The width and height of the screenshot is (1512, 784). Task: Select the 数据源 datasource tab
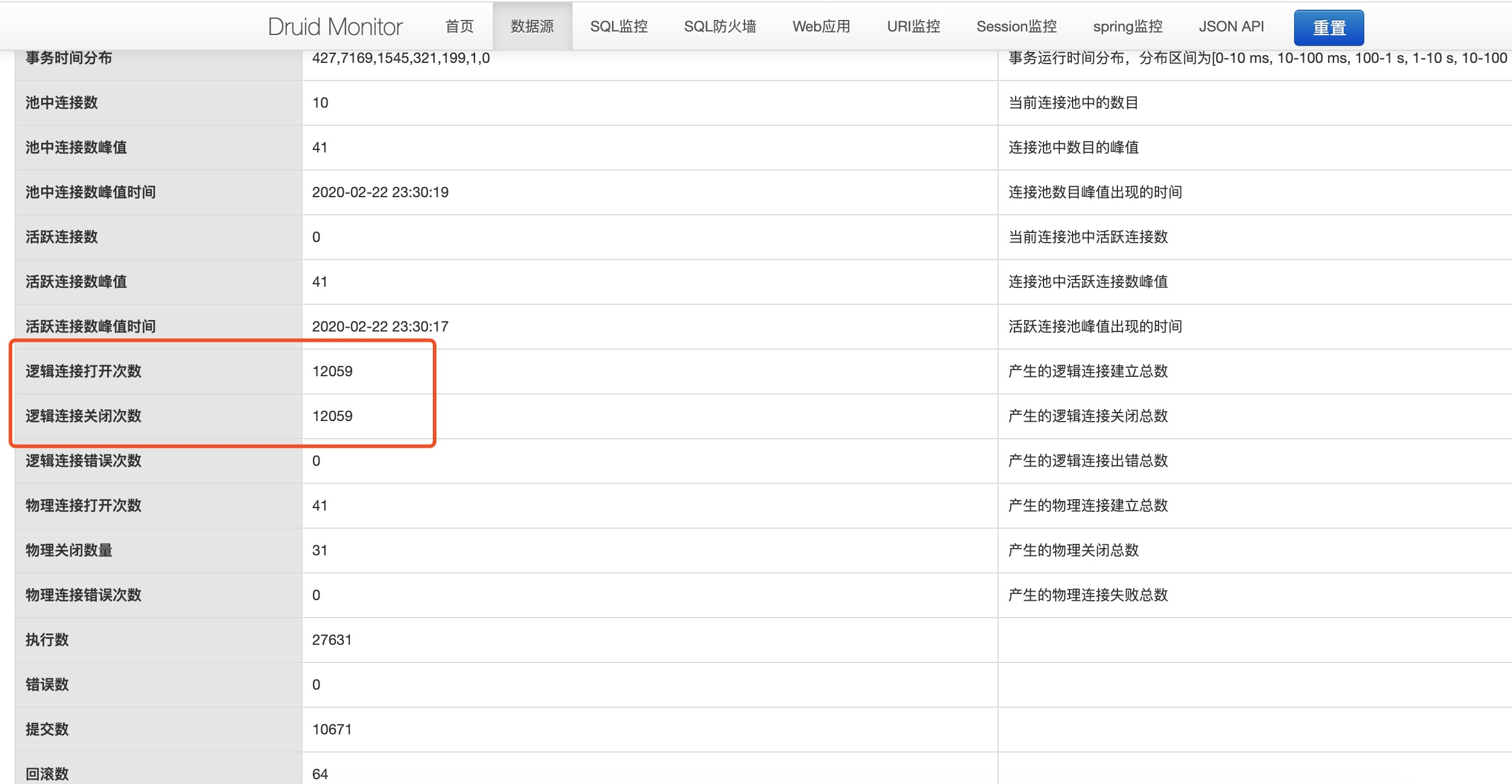tap(532, 27)
